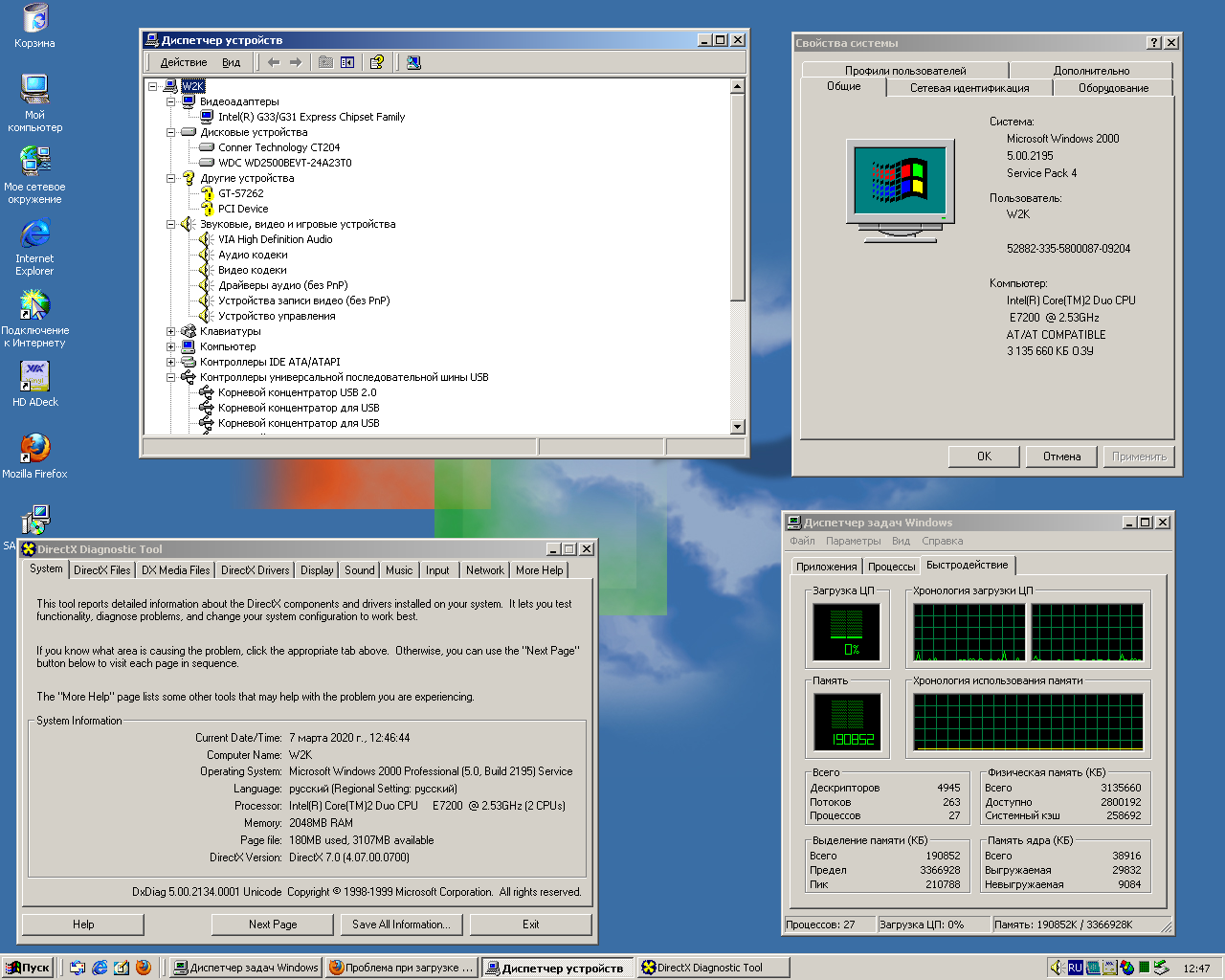
Task: Collapse the display adapters (Видеоадаптеры) node
Action: (x=171, y=101)
